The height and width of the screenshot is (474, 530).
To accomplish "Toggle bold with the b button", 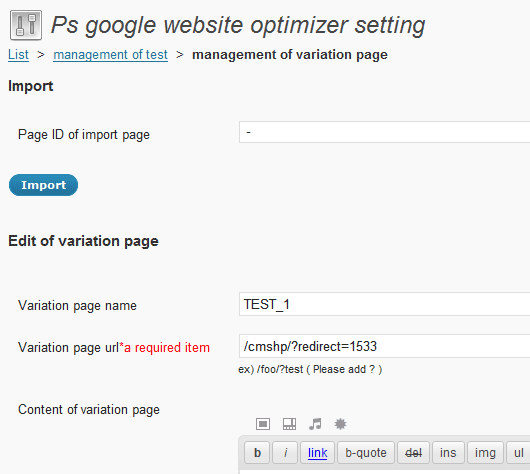I will [x=257, y=452].
